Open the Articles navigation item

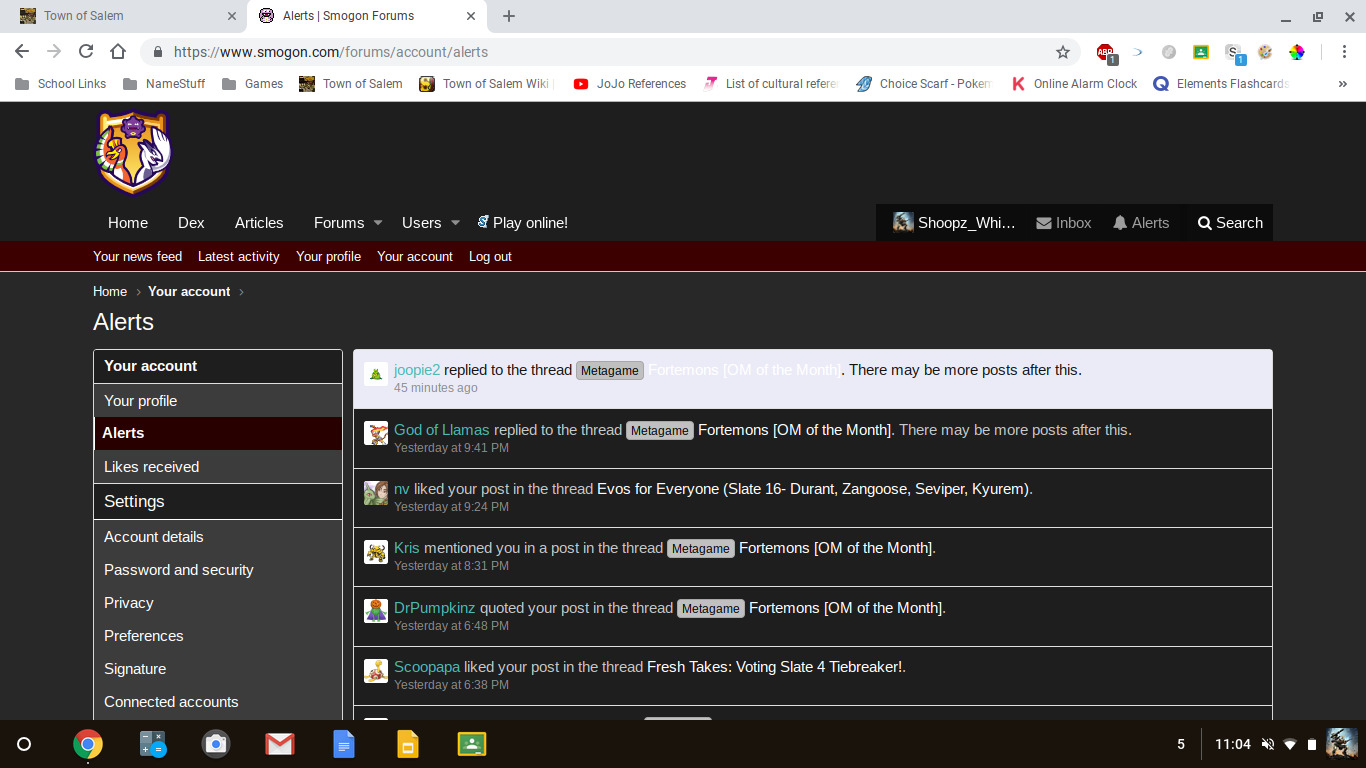click(259, 223)
